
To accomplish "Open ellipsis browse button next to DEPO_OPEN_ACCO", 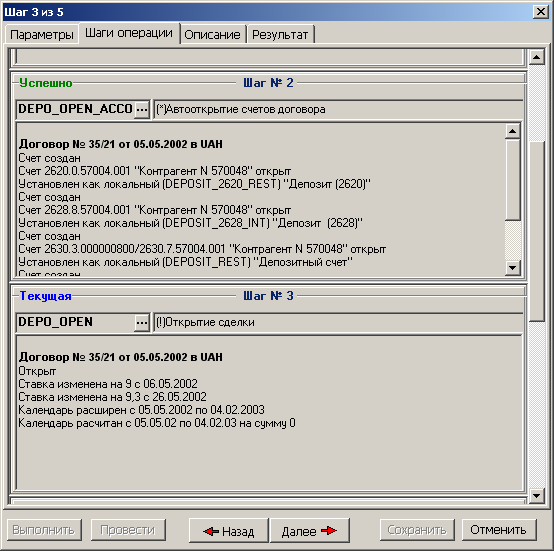I will 142,109.
